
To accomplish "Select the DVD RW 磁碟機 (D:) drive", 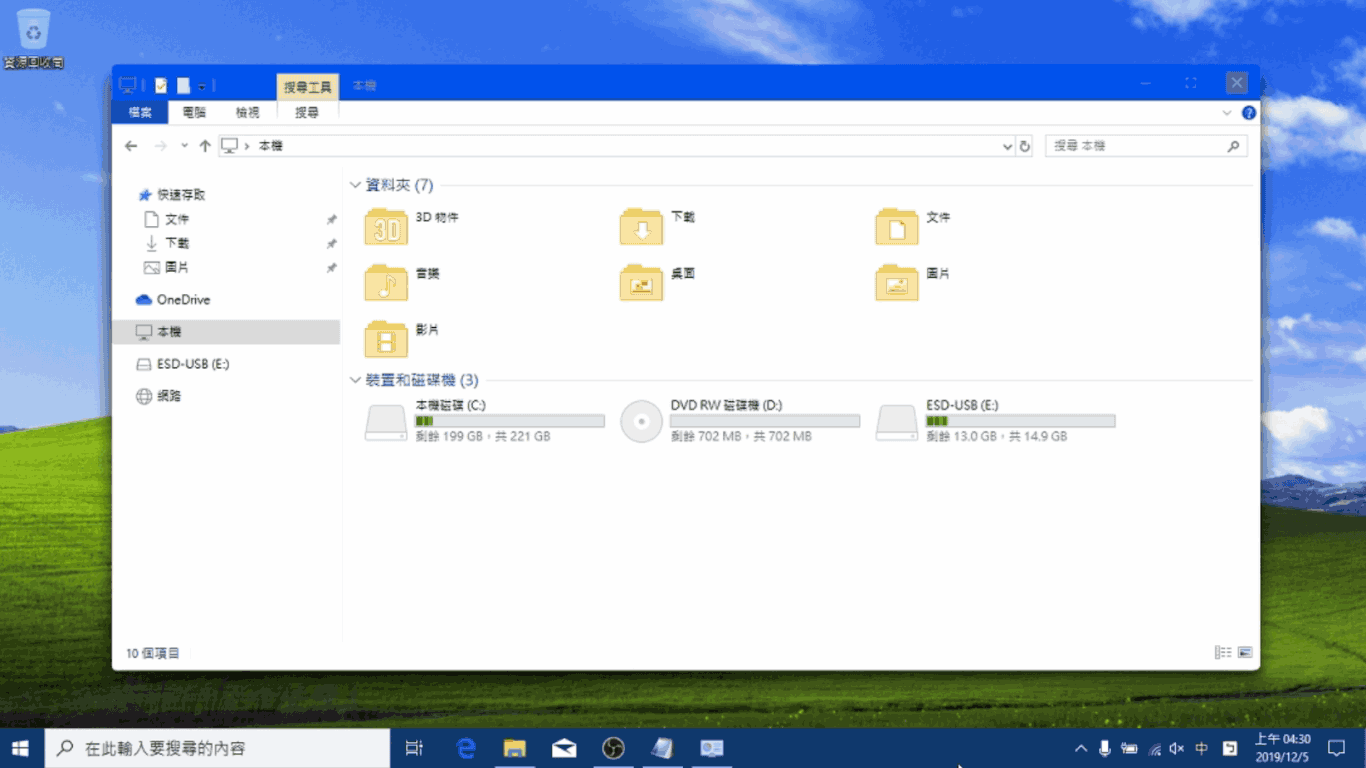I will [740, 421].
